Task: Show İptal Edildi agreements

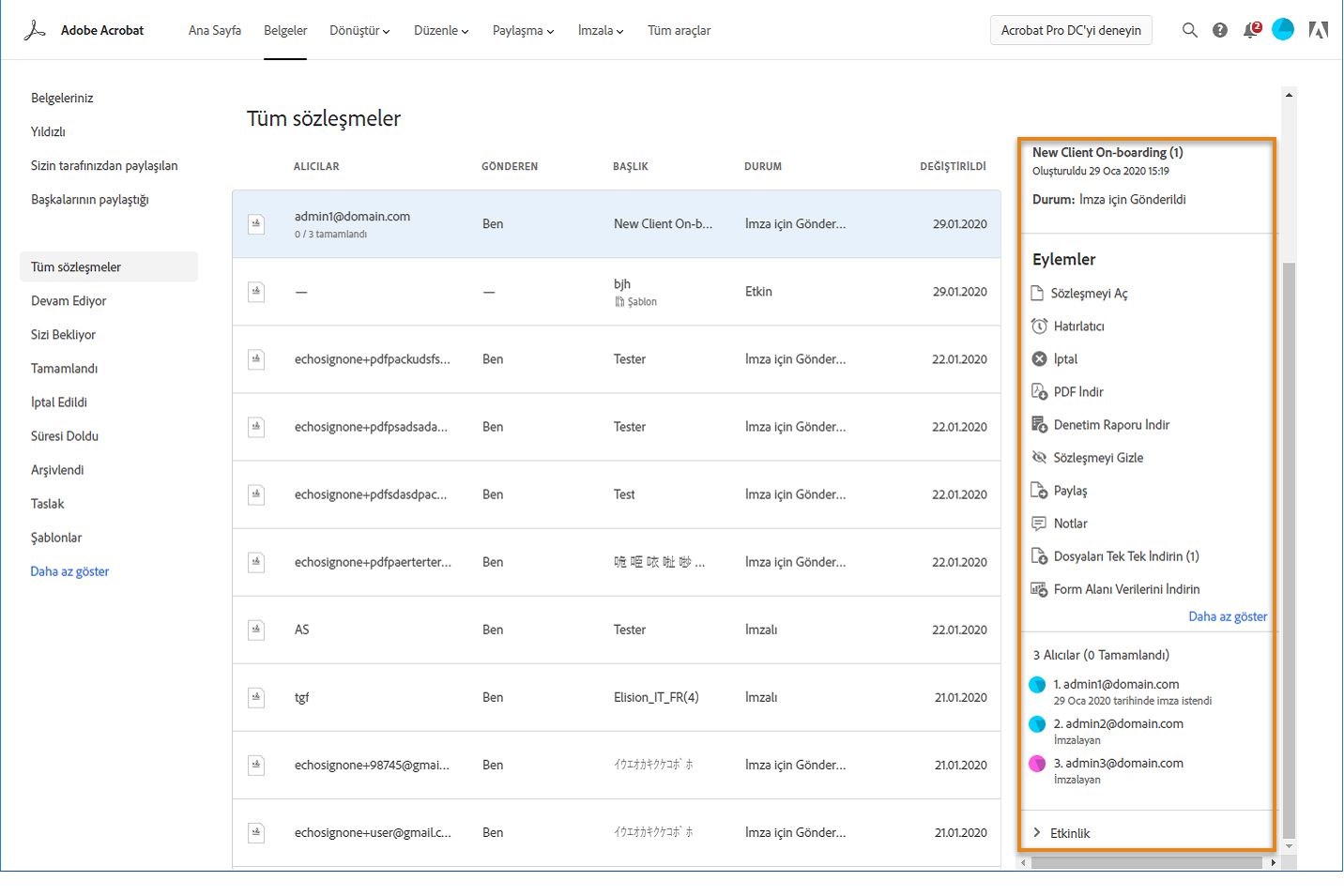Action: coord(59,402)
